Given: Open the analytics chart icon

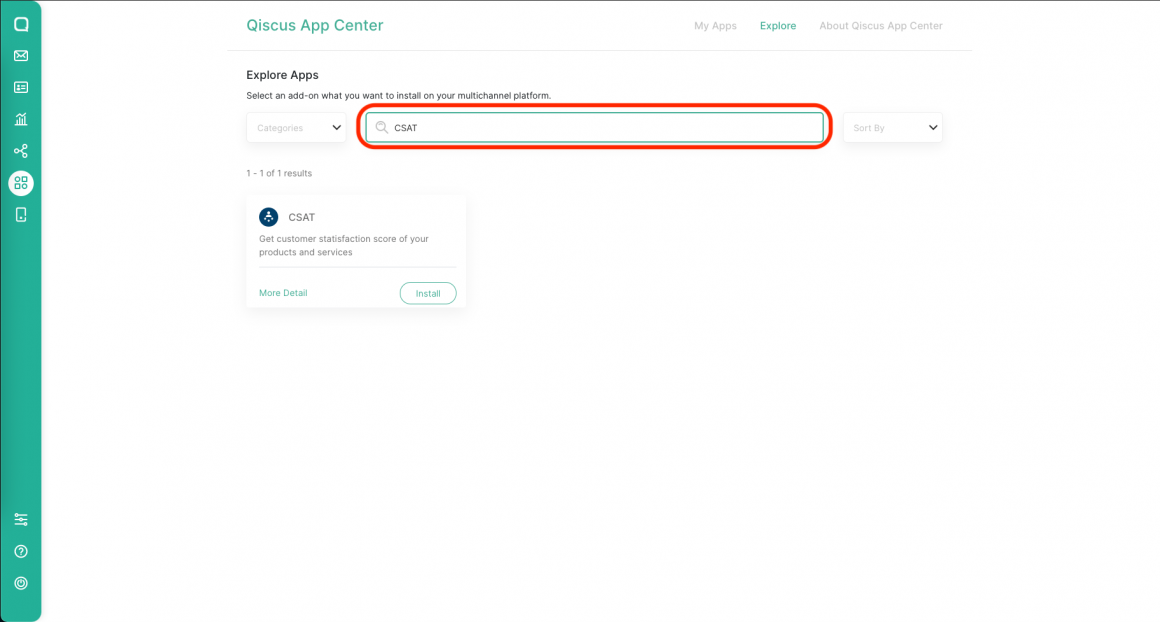Looking at the screenshot, I should [20, 119].
